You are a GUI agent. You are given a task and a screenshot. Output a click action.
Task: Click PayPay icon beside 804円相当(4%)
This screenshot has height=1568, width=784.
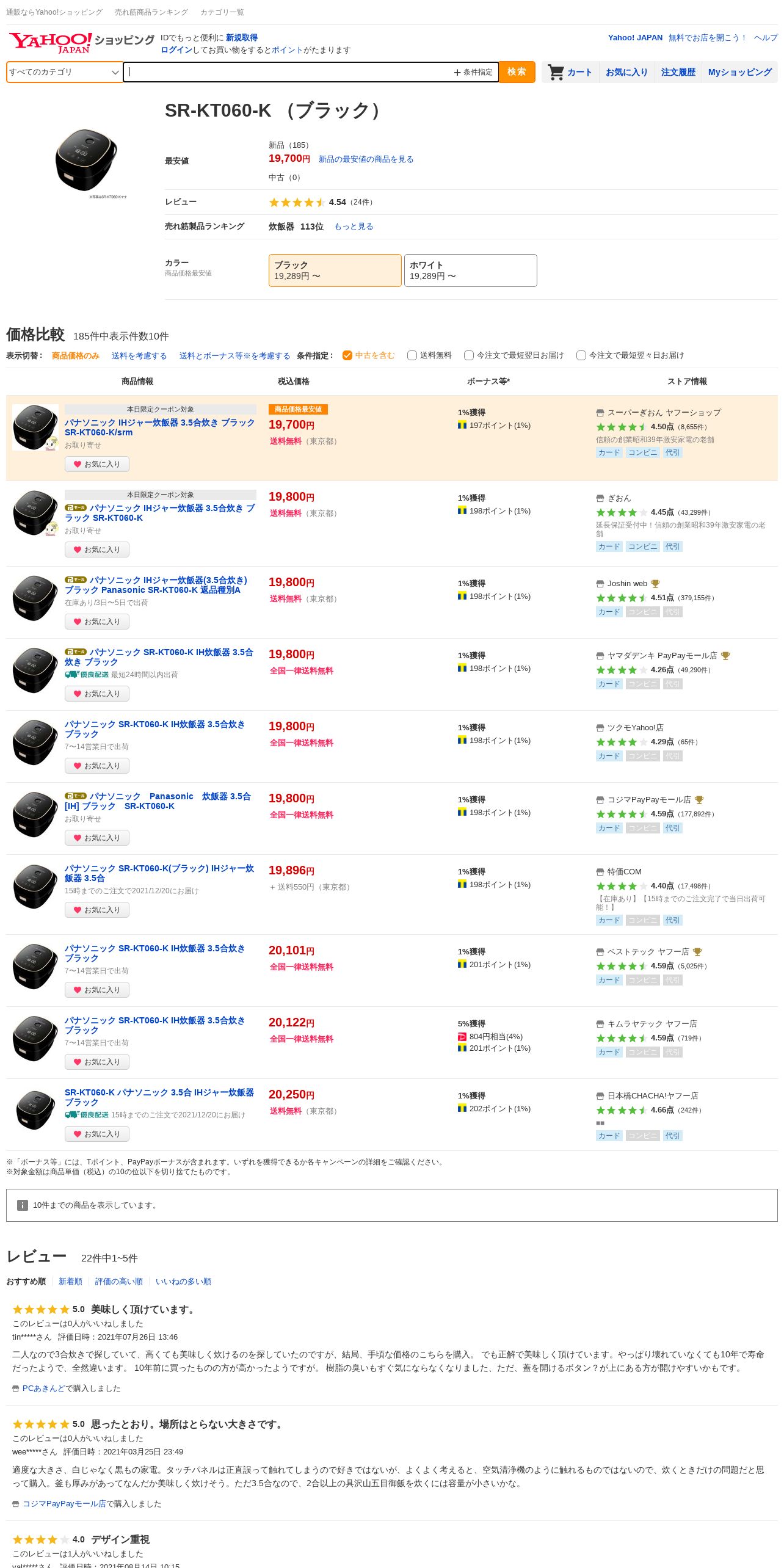(462, 1037)
